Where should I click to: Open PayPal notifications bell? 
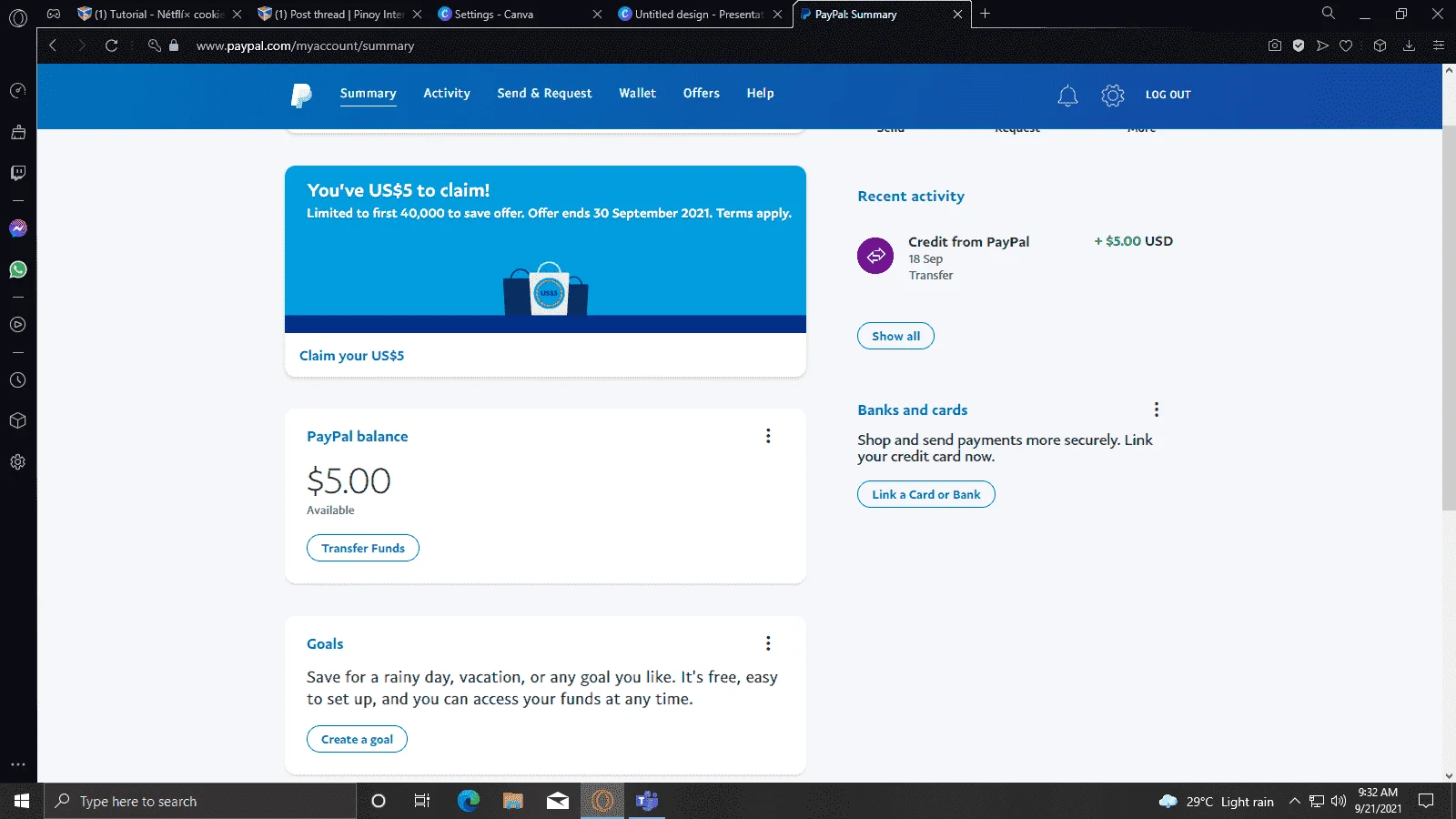pos(1067,95)
